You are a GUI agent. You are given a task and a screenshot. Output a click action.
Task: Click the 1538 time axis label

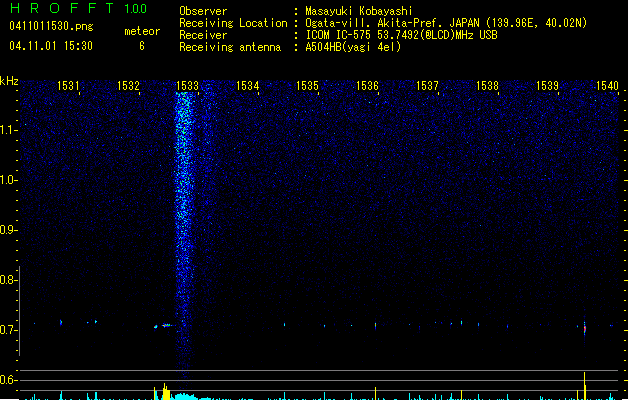point(487,85)
